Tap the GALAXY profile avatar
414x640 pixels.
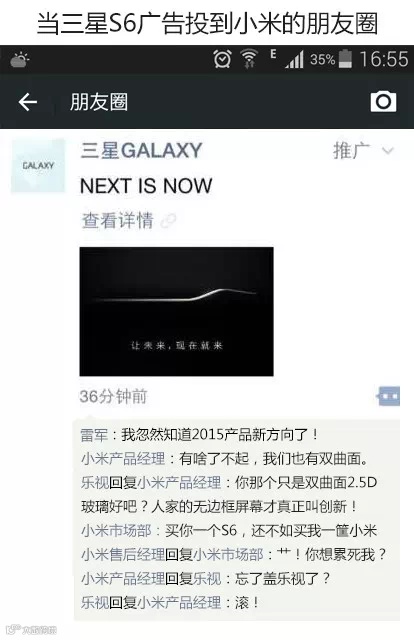tap(38, 165)
